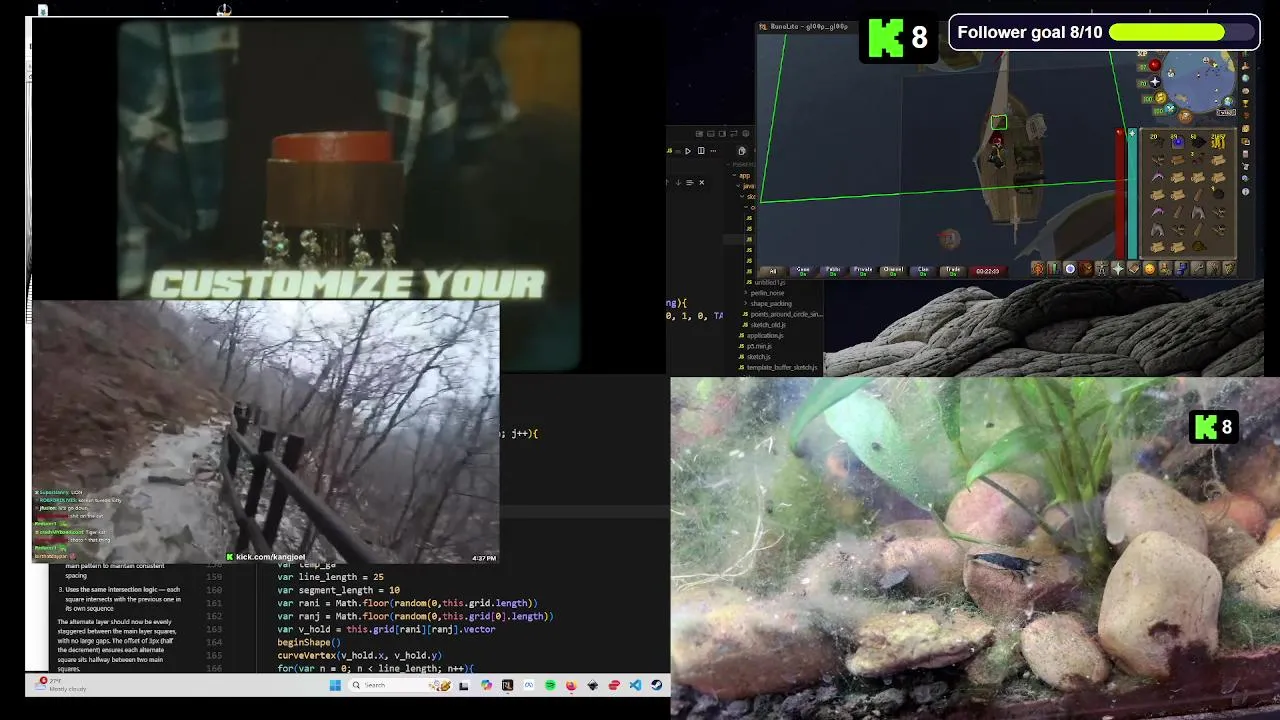Click the red Hitpoints orb by minimap
The height and width of the screenshot is (720, 1280).
pyautogui.click(x=1155, y=65)
